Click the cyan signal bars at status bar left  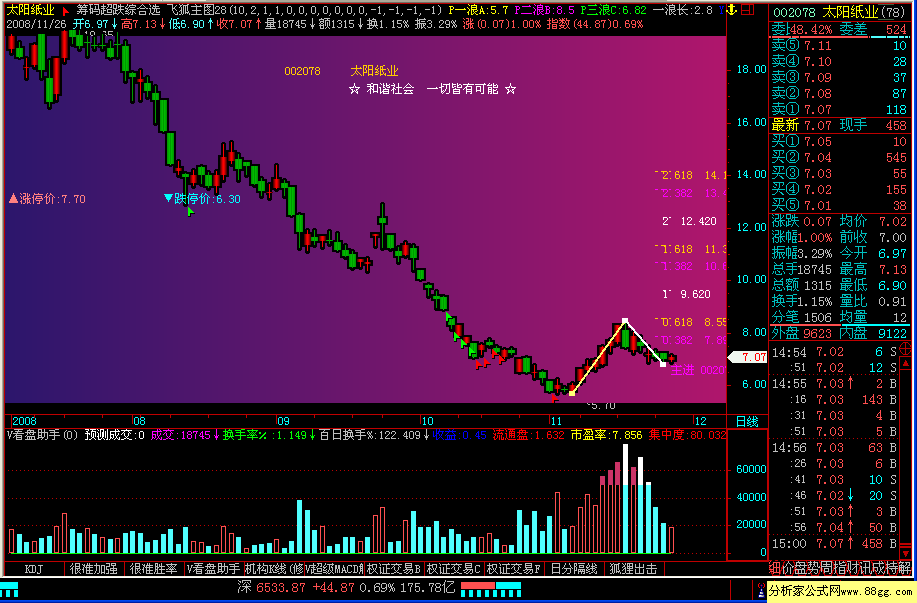click(9, 589)
